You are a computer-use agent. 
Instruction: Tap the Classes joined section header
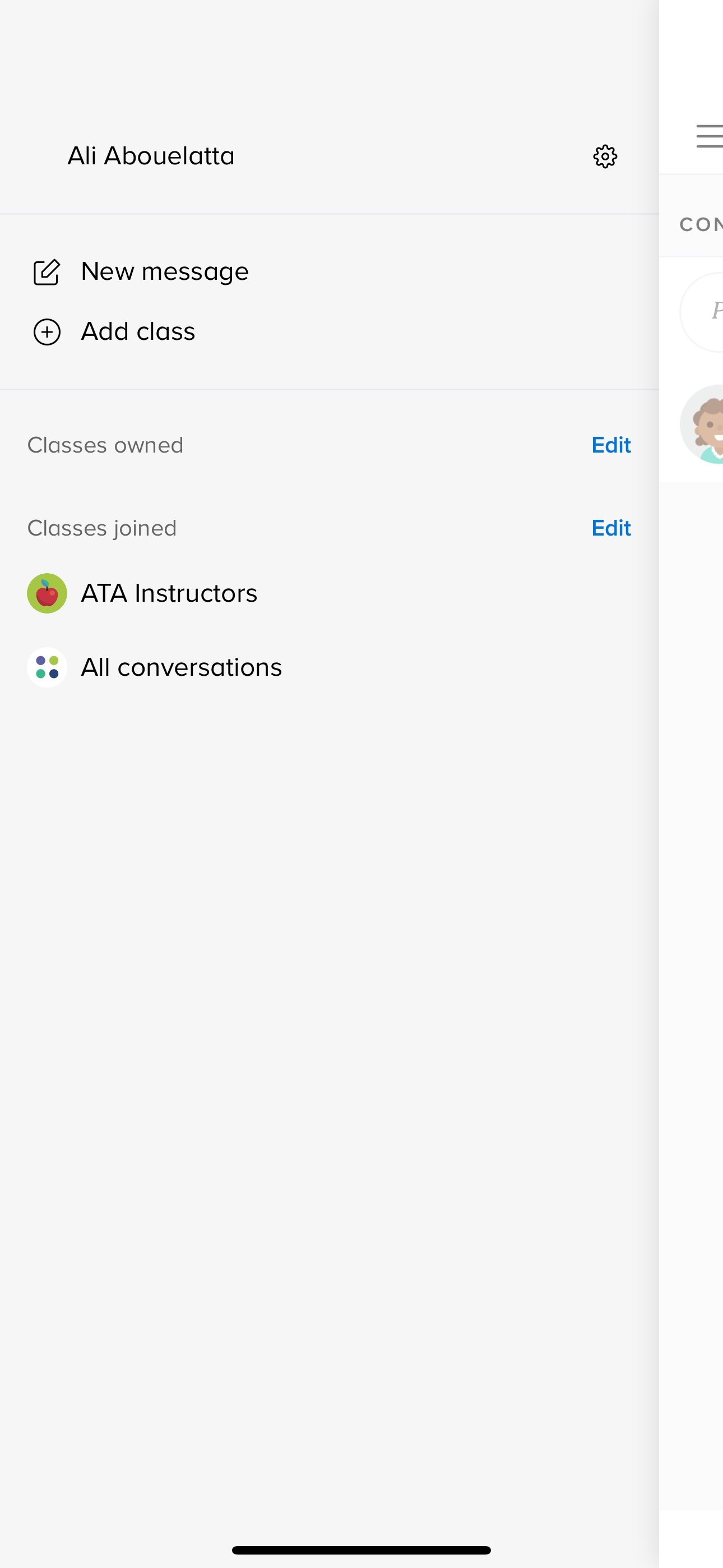click(102, 528)
